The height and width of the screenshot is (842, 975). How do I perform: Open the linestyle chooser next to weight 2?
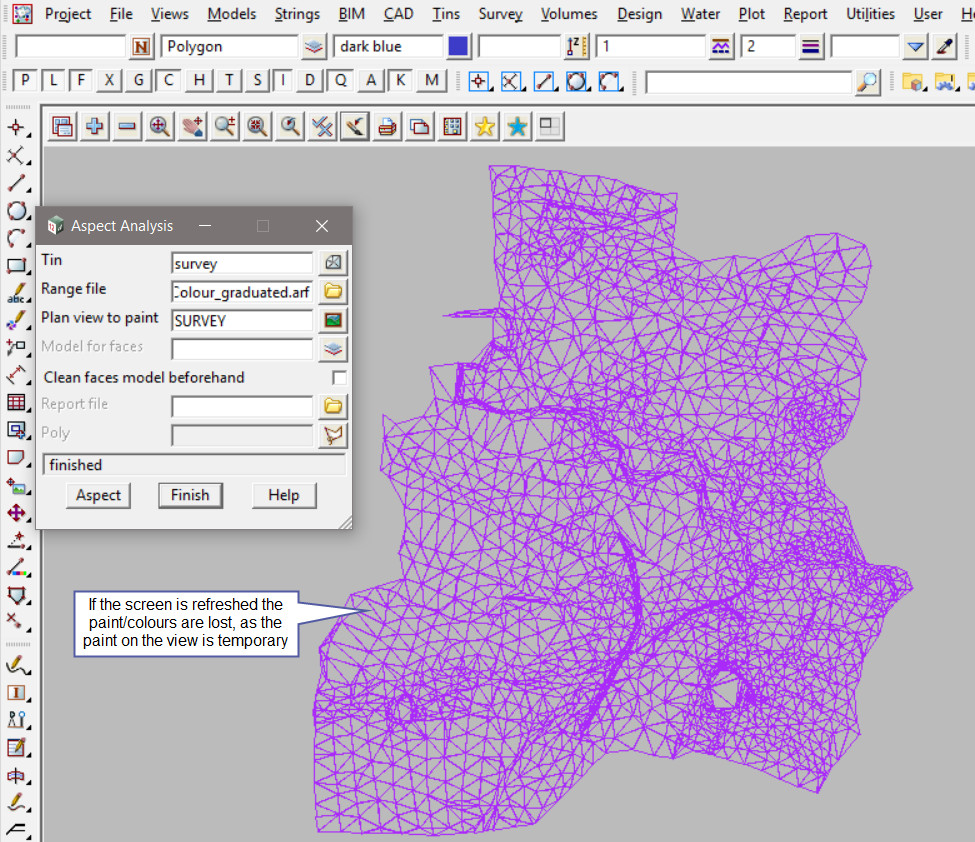point(811,47)
